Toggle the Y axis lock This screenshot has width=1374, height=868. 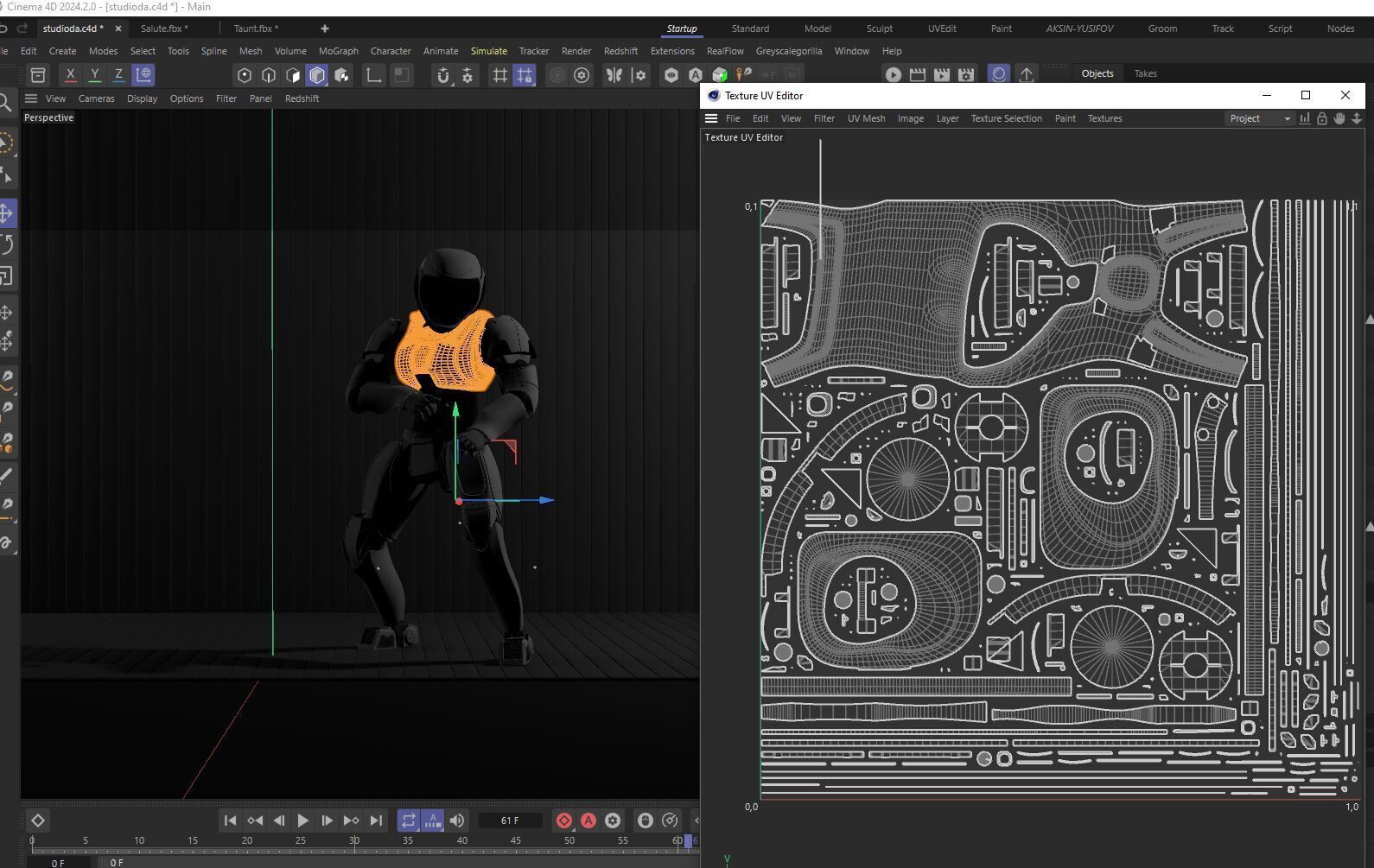pyautogui.click(x=95, y=75)
